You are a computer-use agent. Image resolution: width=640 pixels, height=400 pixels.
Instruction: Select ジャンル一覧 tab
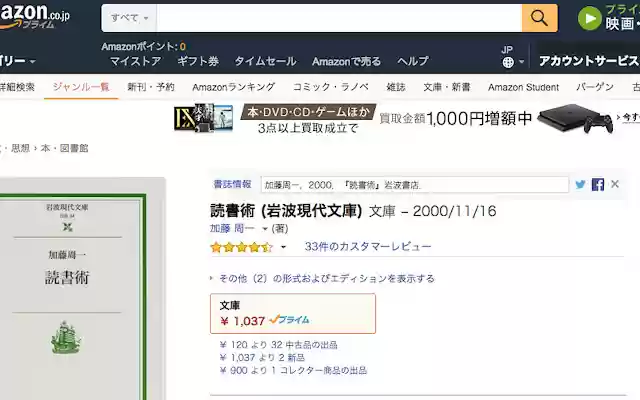point(81,87)
